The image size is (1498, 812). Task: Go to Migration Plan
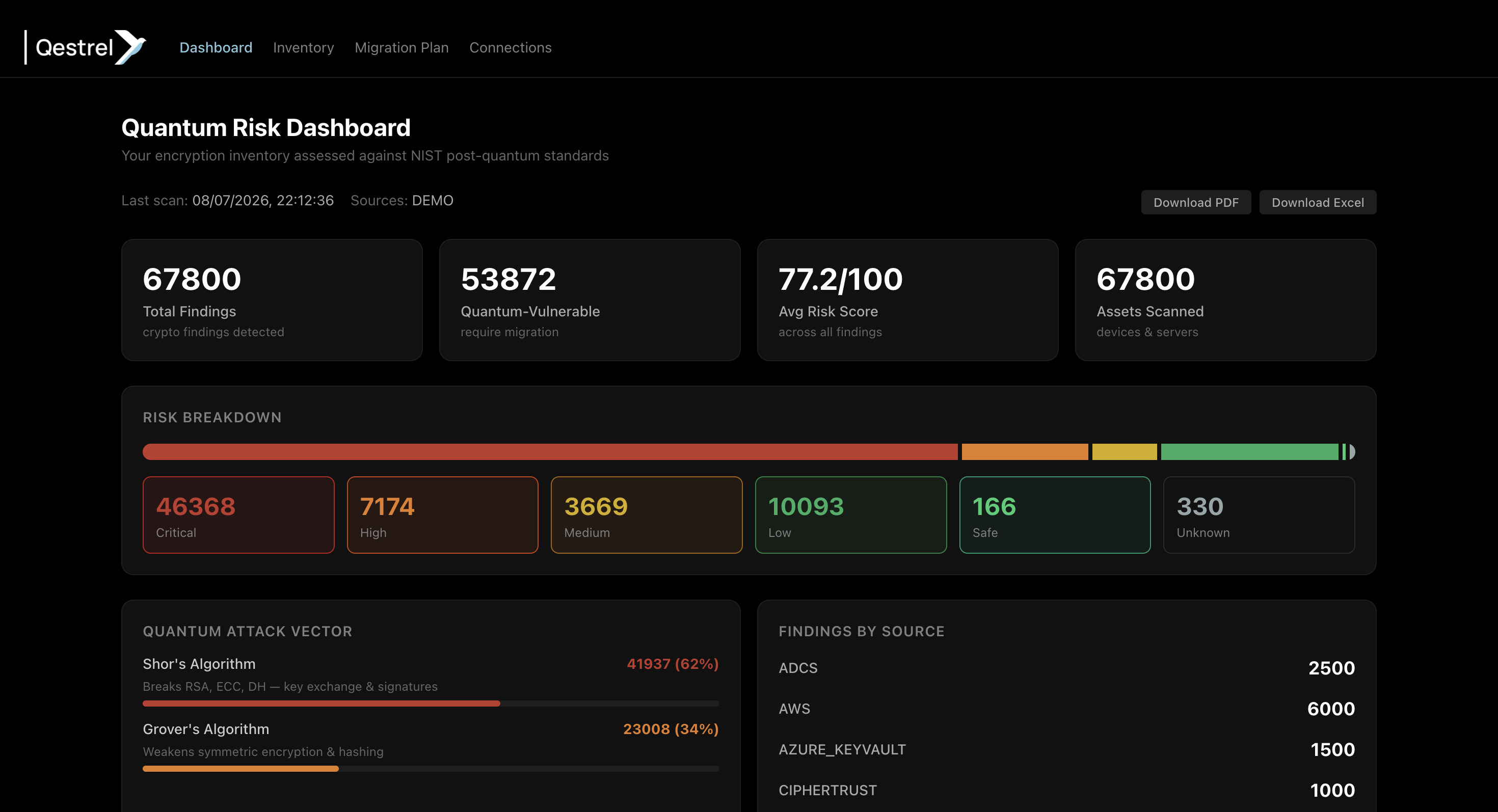(x=402, y=48)
